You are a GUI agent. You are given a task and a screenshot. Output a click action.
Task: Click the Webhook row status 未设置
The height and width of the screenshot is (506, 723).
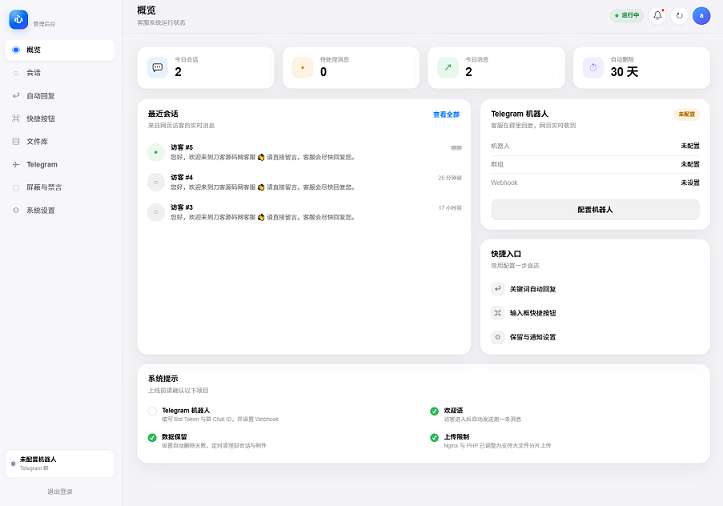coord(690,183)
